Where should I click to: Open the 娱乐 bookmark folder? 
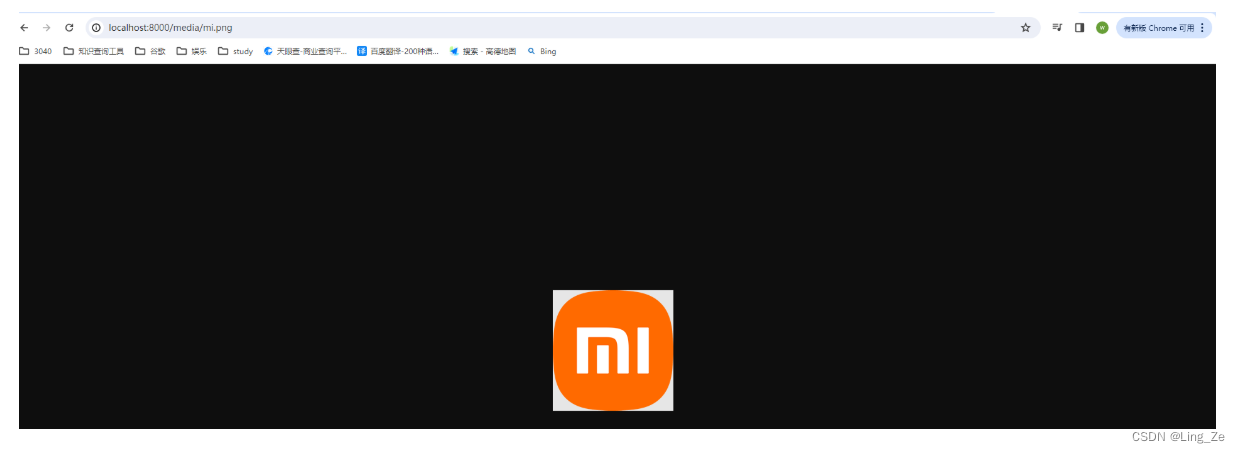pyautogui.click(x=192, y=51)
